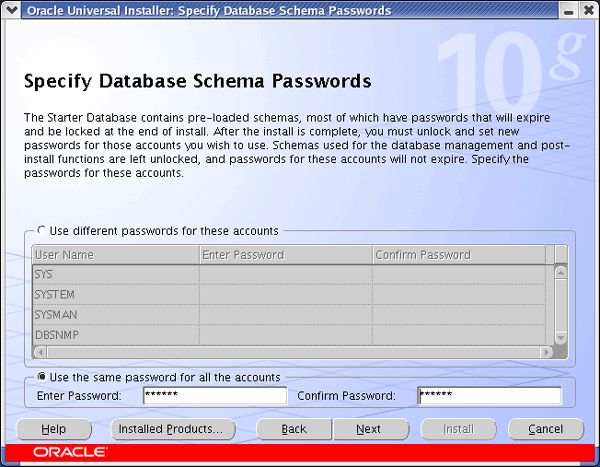This screenshot has width=600, height=467.
Task: Select 'Use different passwords for these accounts'
Action: coord(41,231)
